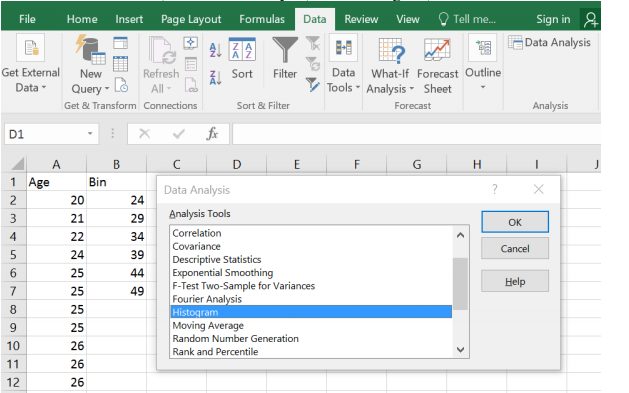Screen dimensions: 629x393
Task: Confirm the formula bar entry
Action: pos(179,134)
